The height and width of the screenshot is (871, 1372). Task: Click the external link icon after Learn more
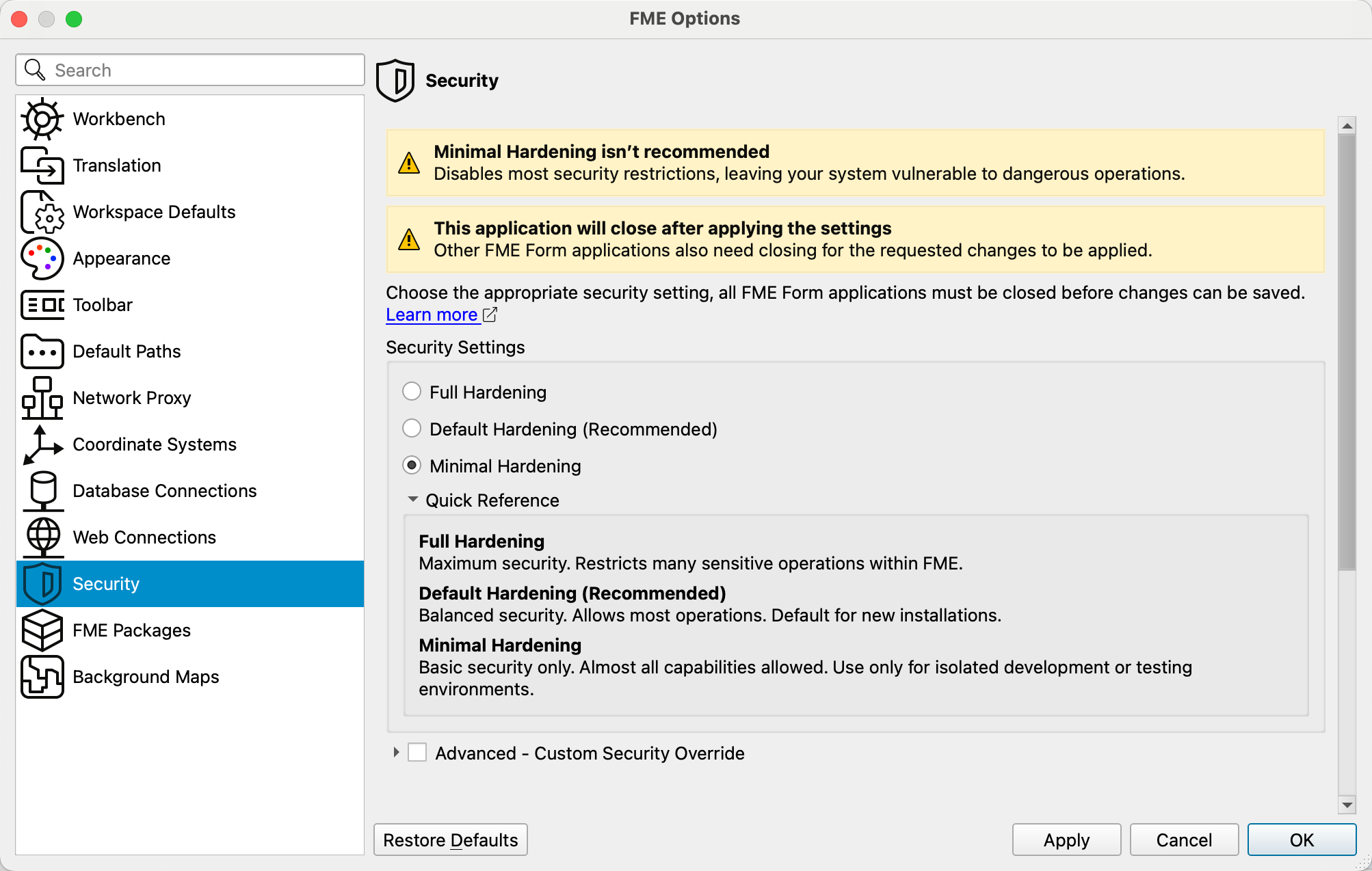coord(490,314)
